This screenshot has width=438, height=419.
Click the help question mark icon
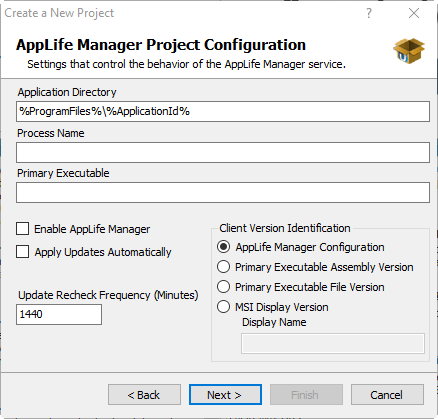click(x=369, y=13)
